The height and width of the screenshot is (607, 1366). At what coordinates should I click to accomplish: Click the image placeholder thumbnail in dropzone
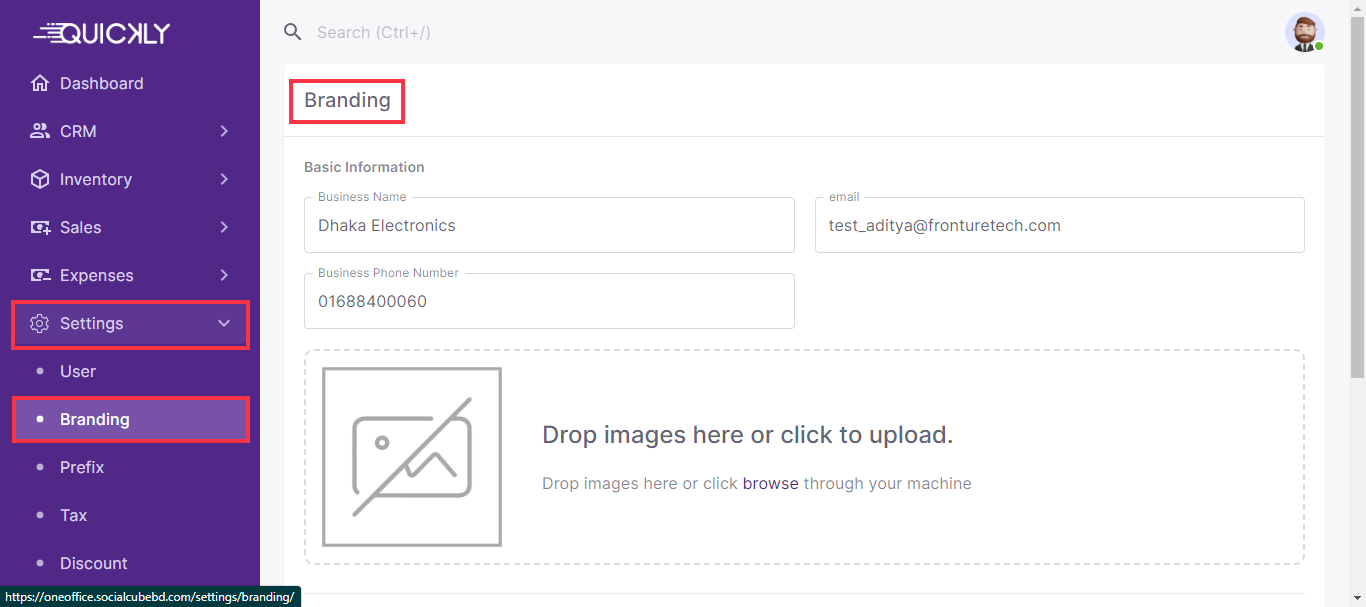click(x=412, y=457)
